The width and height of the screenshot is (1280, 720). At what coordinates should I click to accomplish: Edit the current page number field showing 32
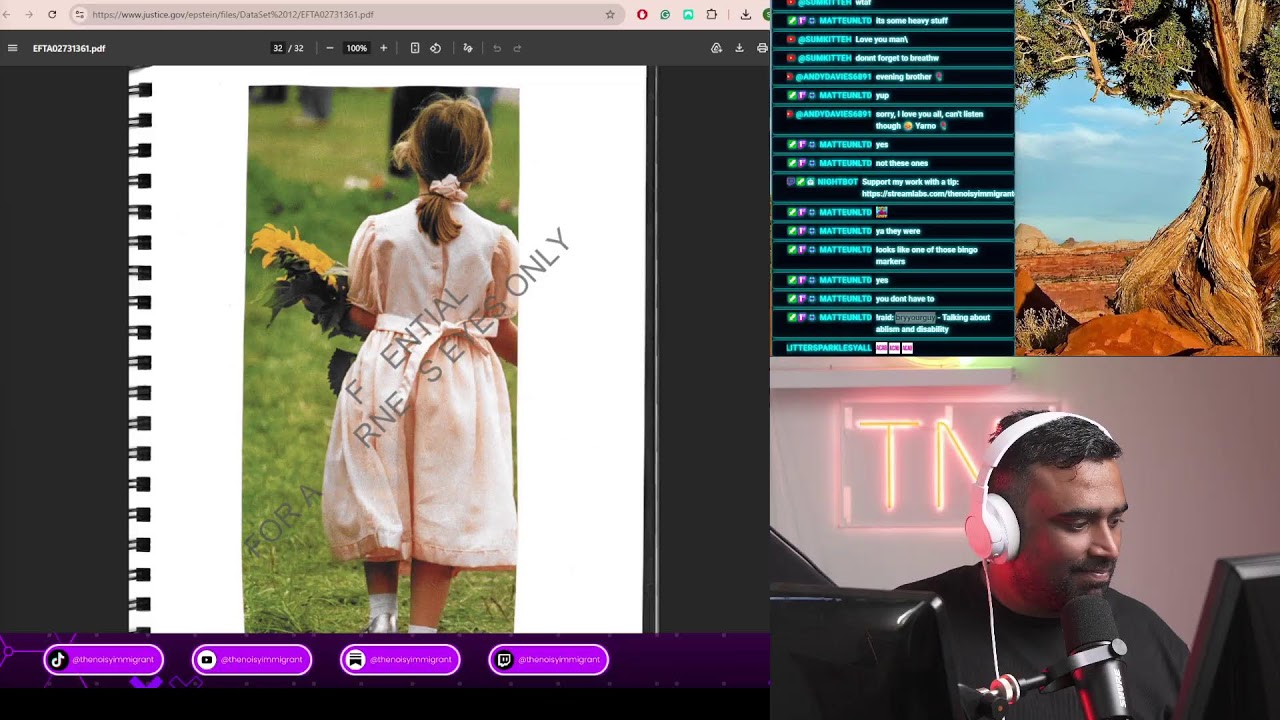(x=278, y=48)
